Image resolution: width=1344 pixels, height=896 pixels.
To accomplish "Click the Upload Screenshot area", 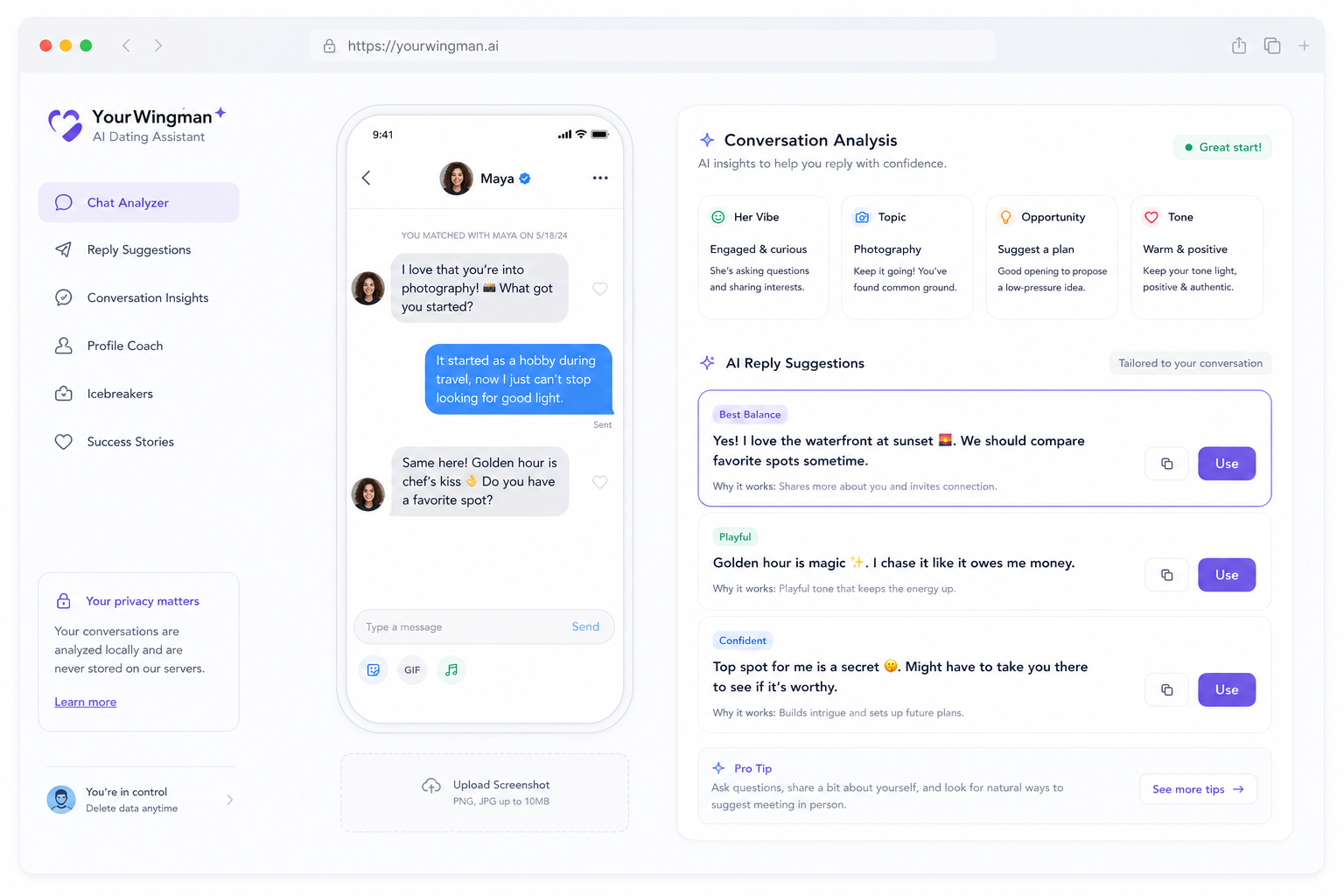I will [485, 793].
